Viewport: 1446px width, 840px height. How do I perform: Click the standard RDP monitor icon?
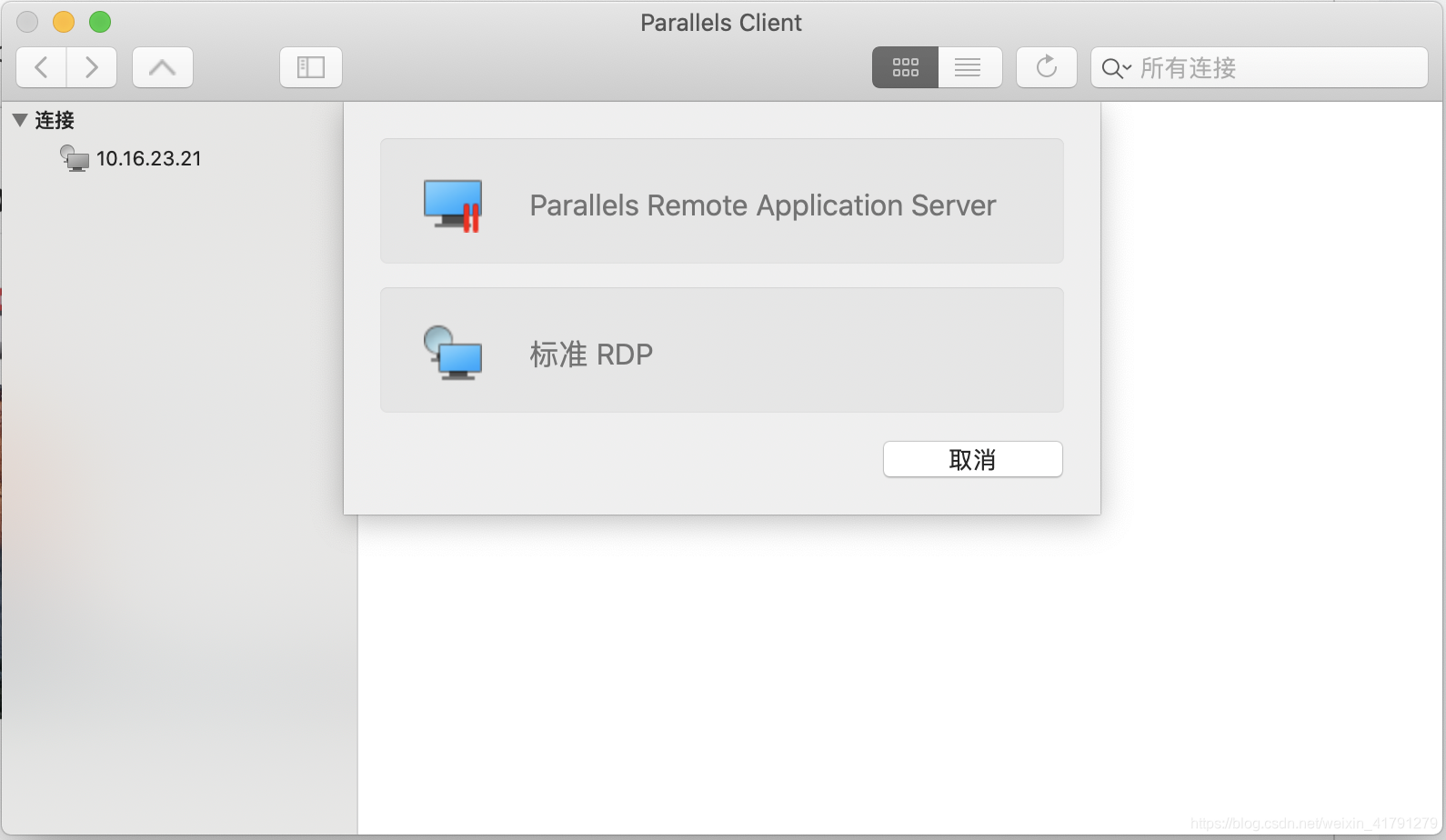point(453,353)
